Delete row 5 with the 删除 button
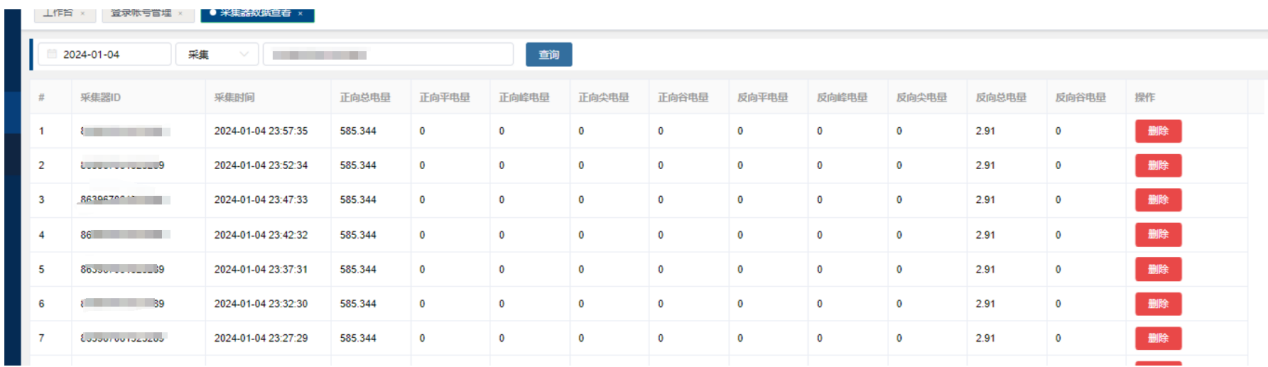 pos(1158,269)
